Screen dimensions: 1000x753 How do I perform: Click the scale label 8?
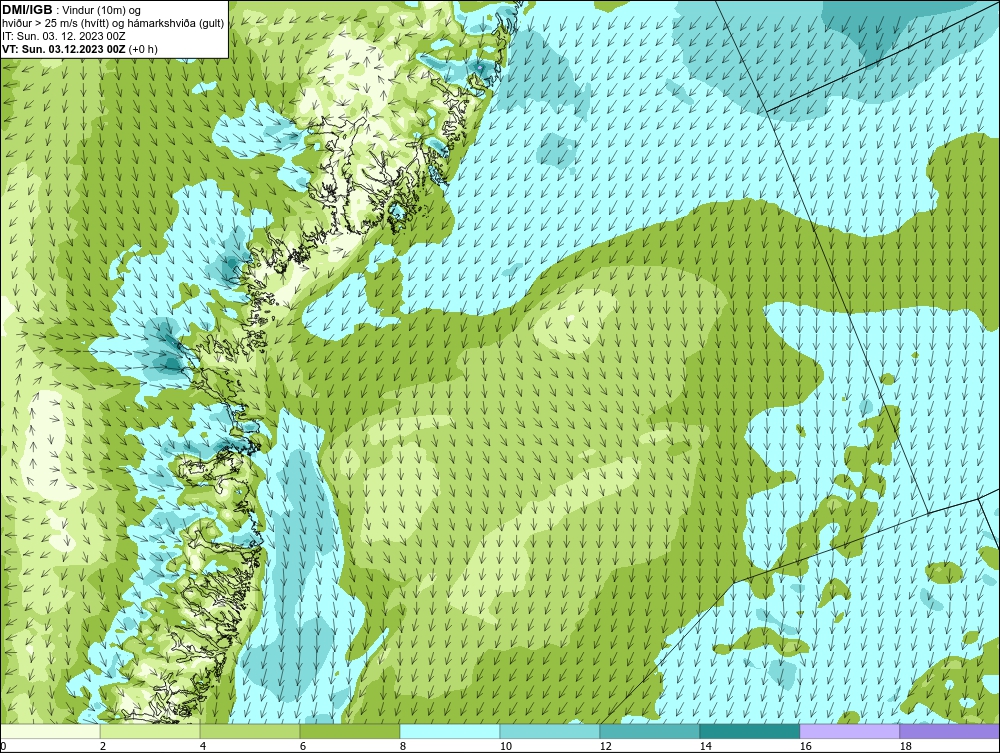click(x=402, y=746)
